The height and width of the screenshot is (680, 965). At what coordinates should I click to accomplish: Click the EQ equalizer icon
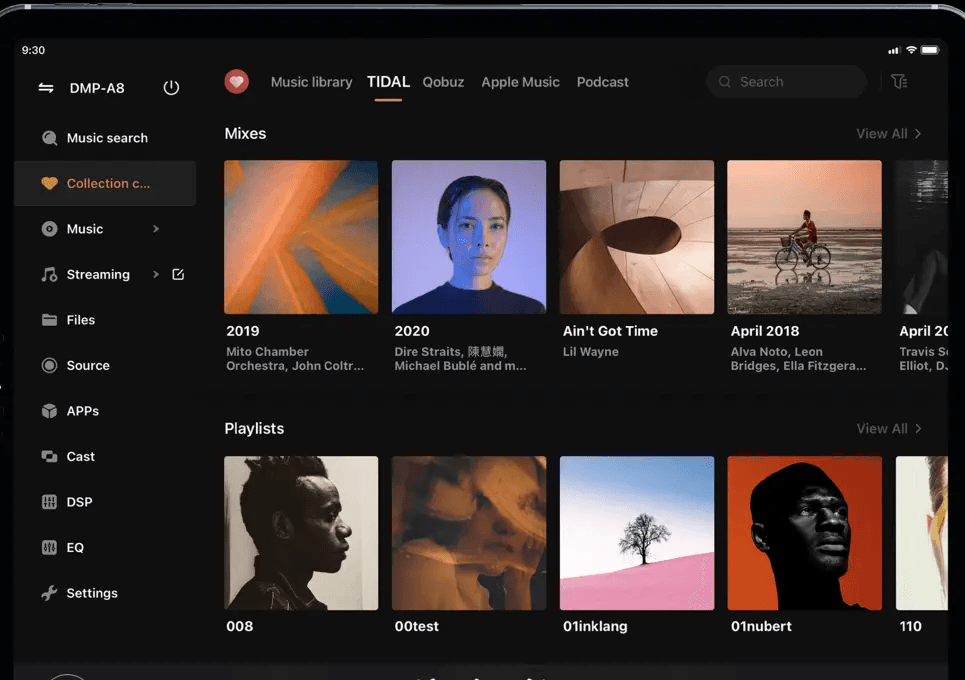49,548
